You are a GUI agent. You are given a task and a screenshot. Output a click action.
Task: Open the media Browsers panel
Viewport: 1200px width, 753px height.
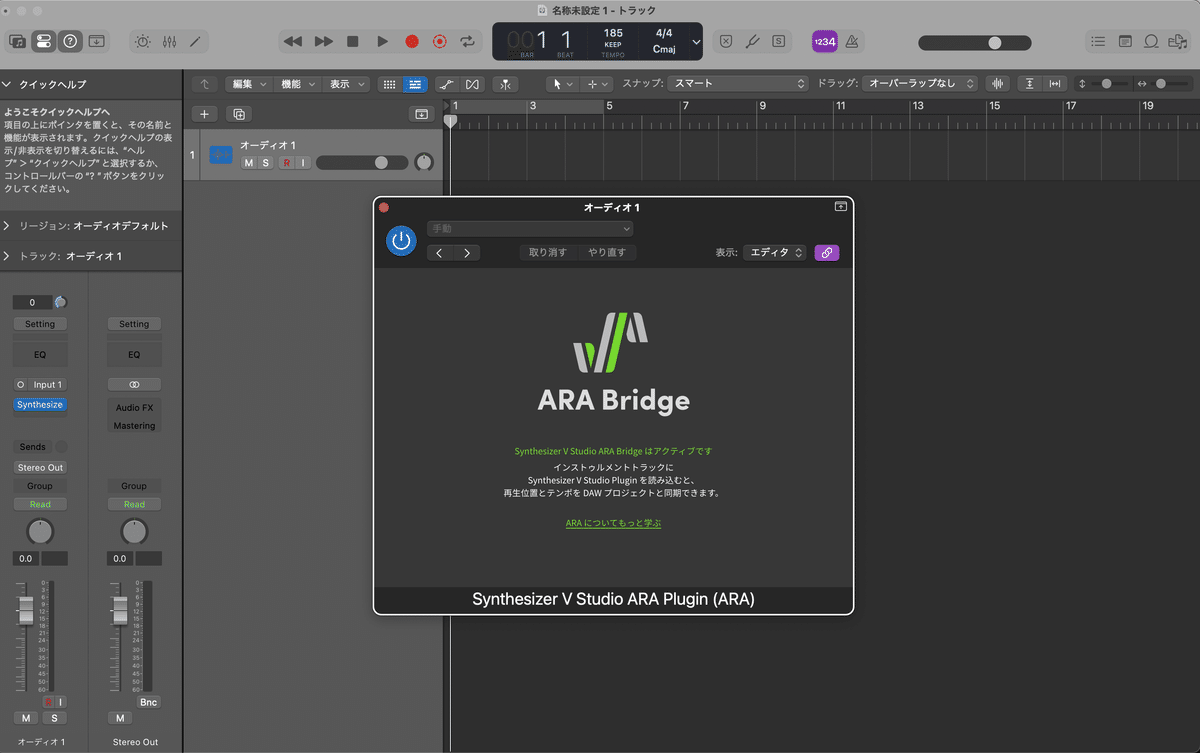click(1177, 41)
